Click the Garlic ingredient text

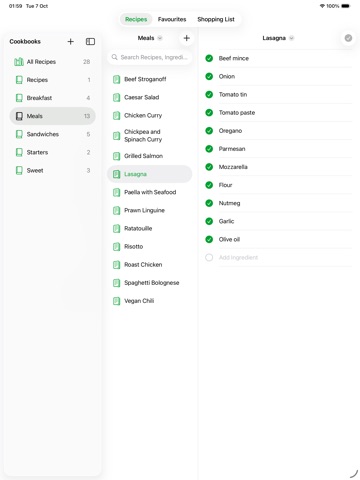pyautogui.click(x=226, y=221)
